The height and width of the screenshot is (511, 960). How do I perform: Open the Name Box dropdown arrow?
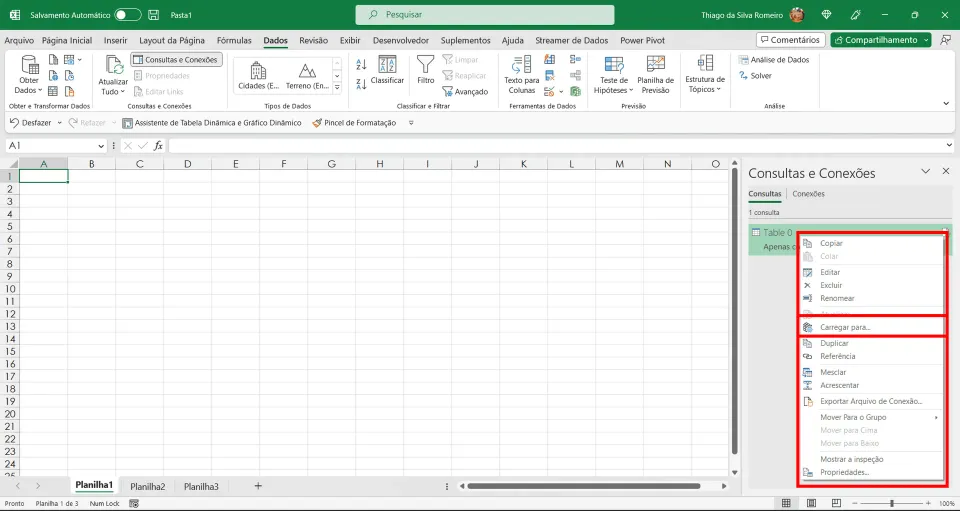click(101, 146)
